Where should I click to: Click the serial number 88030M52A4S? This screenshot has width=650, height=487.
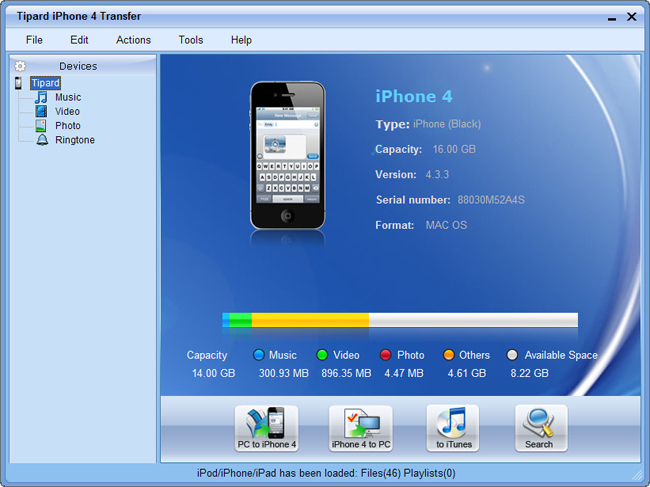tap(491, 200)
